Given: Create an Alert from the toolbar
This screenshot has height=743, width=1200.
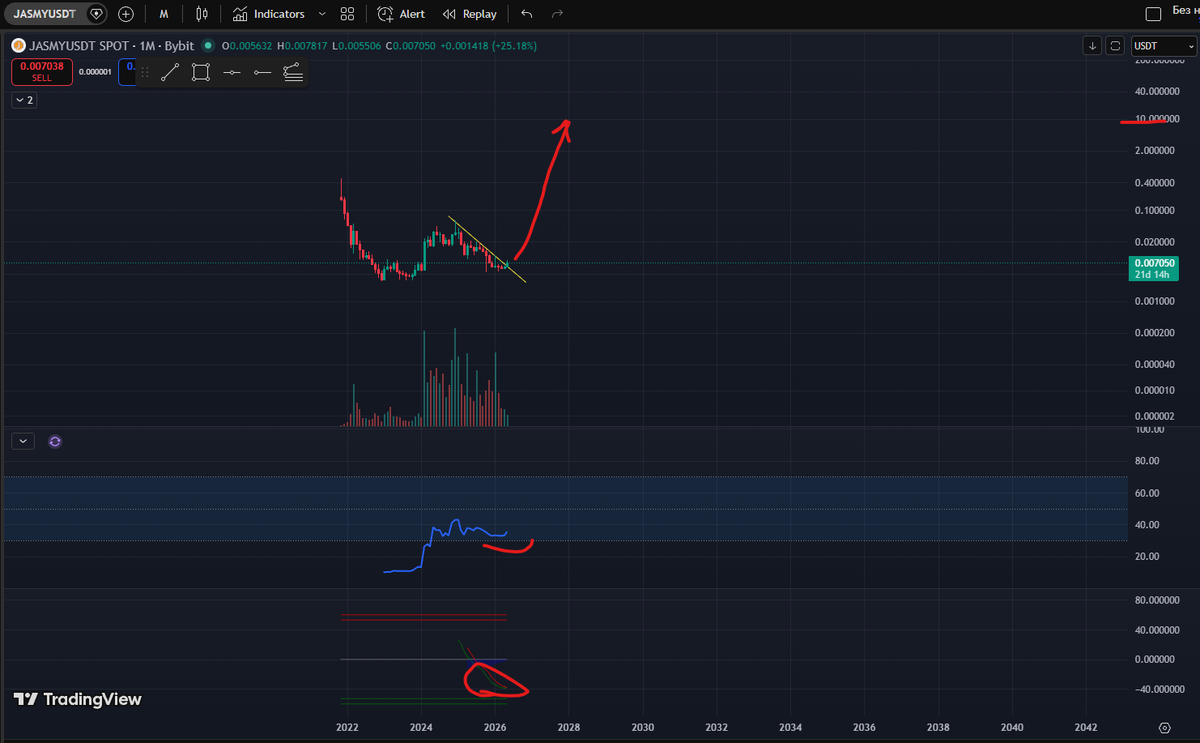Looking at the screenshot, I should (x=401, y=14).
